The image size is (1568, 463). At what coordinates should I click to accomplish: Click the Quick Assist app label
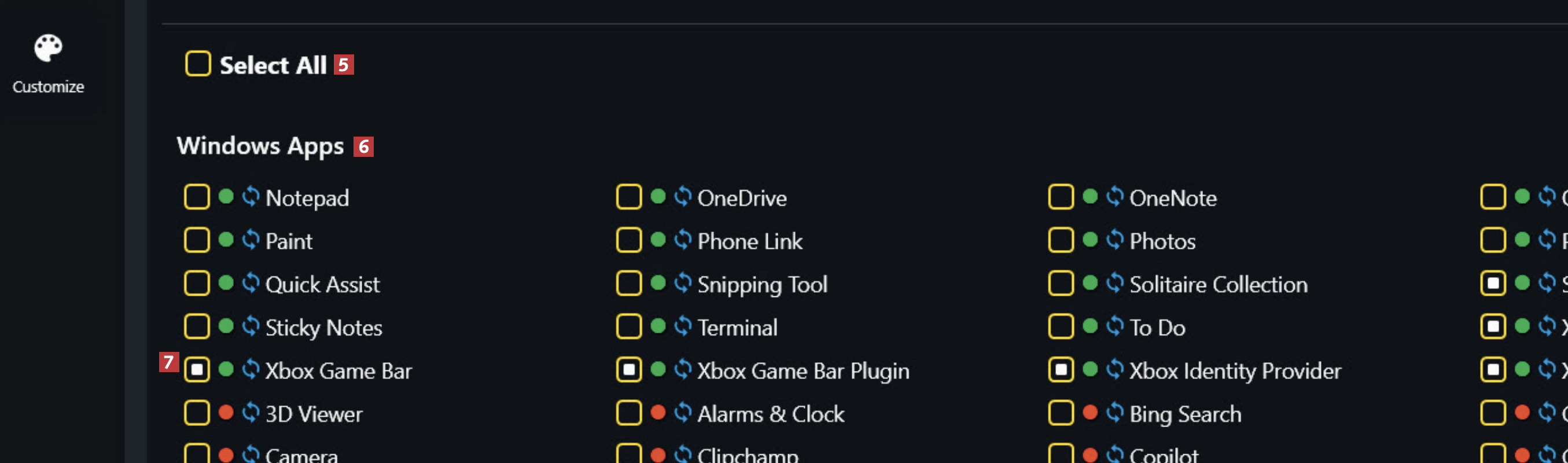tap(323, 285)
